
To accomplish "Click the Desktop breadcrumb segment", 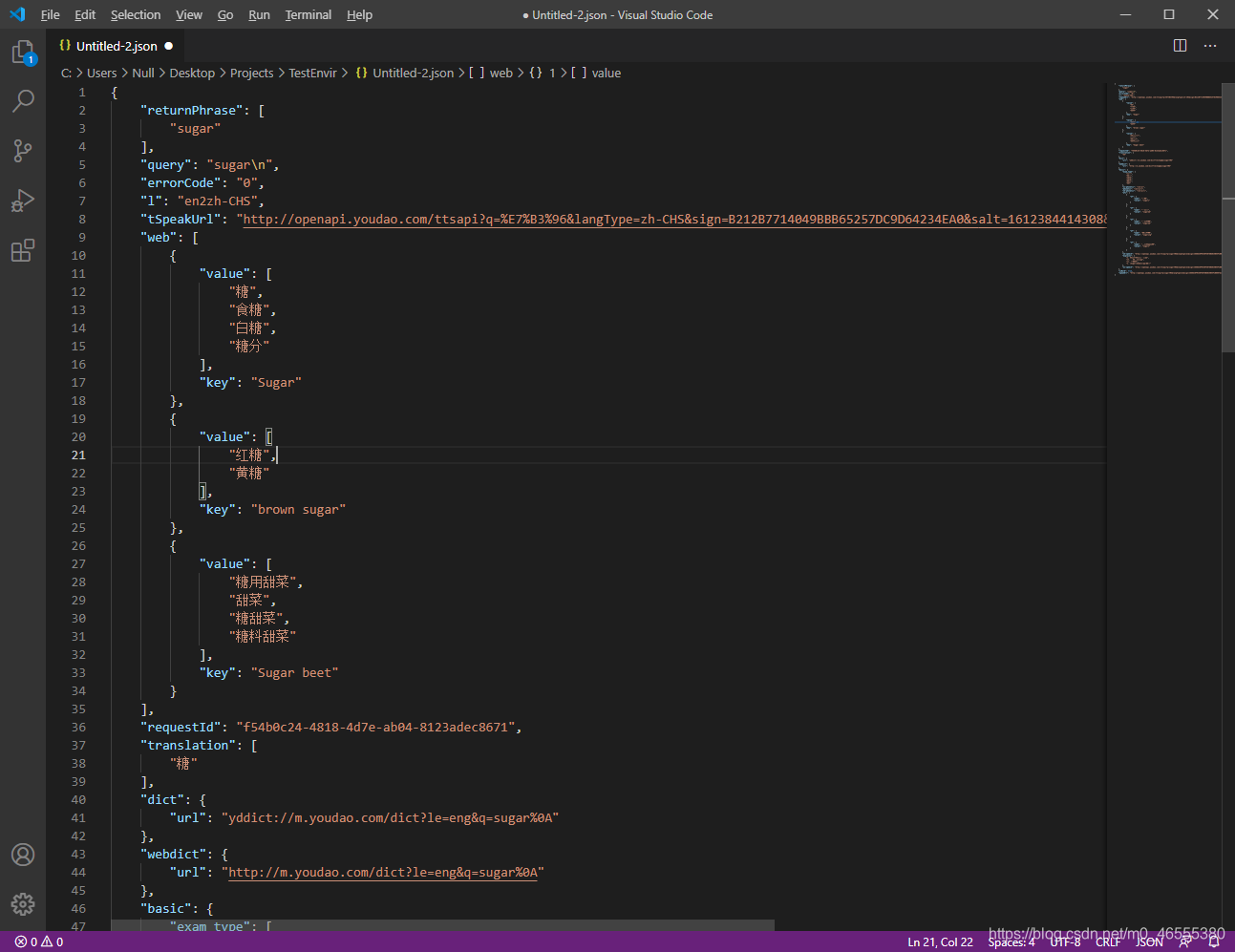I will (192, 73).
